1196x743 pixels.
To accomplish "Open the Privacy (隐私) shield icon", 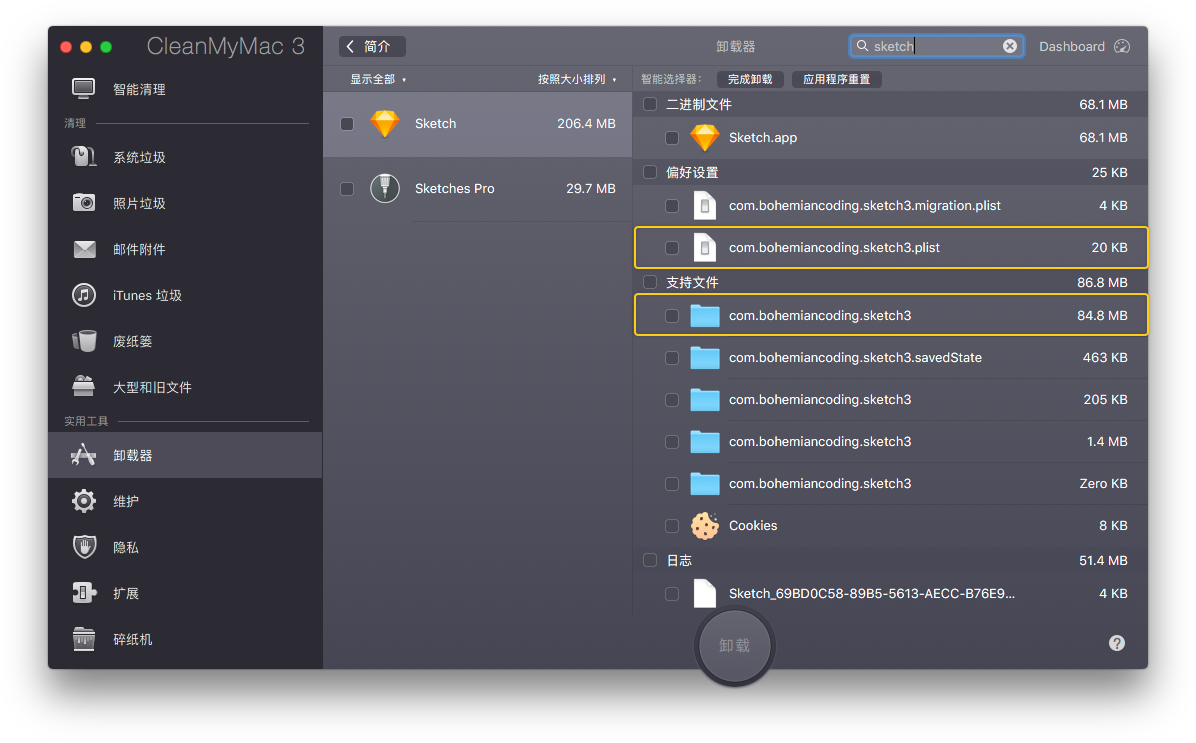I will pyautogui.click(x=84, y=547).
